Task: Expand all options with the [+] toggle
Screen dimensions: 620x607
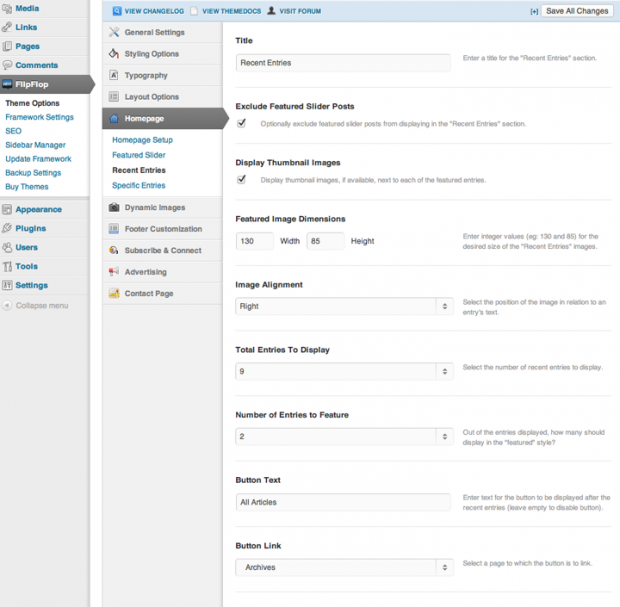Action: pos(534,11)
